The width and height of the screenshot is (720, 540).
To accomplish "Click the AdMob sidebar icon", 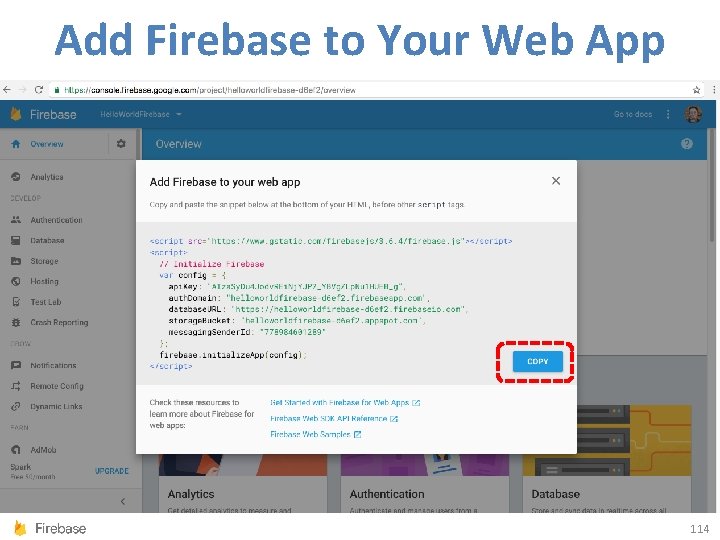I will (16, 450).
